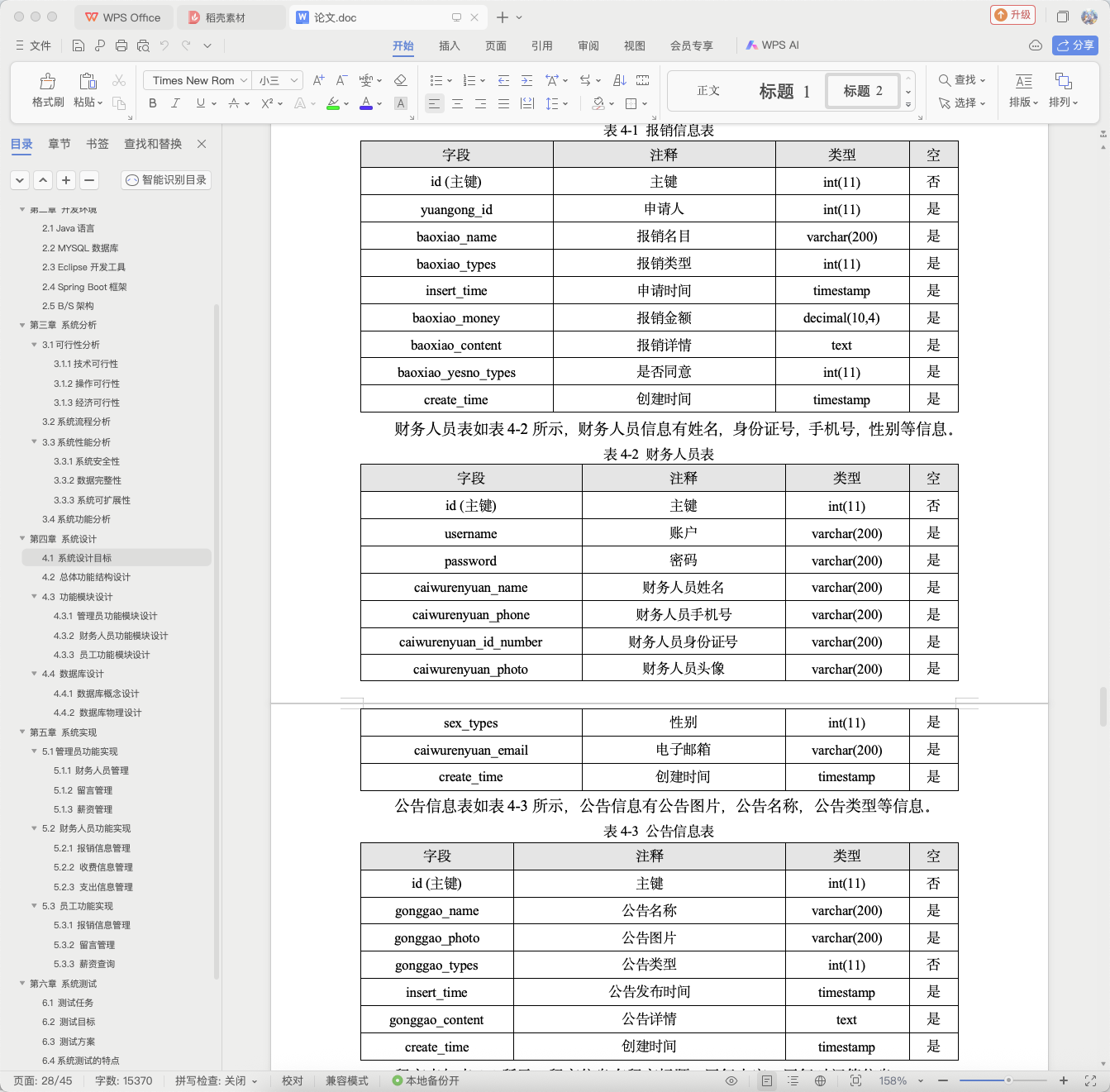
Task: Switch to the 页面 ribbon tab
Action: pyautogui.click(x=496, y=45)
